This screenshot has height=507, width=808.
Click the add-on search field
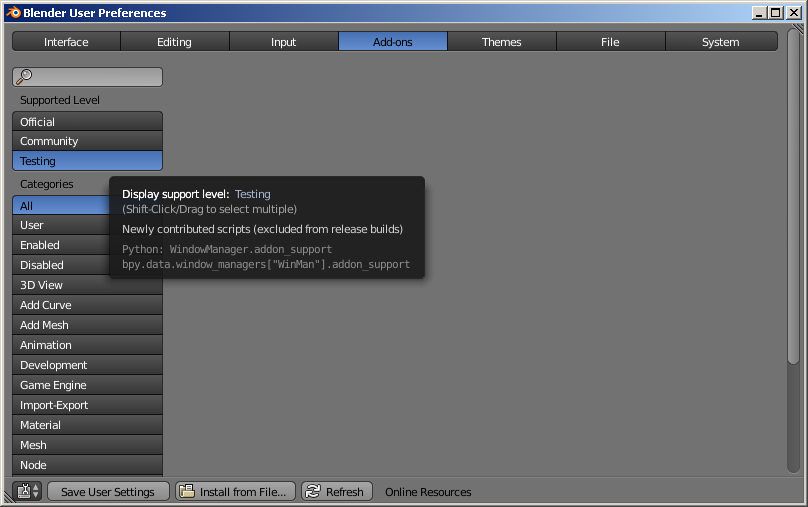pyautogui.click(x=87, y=77)
